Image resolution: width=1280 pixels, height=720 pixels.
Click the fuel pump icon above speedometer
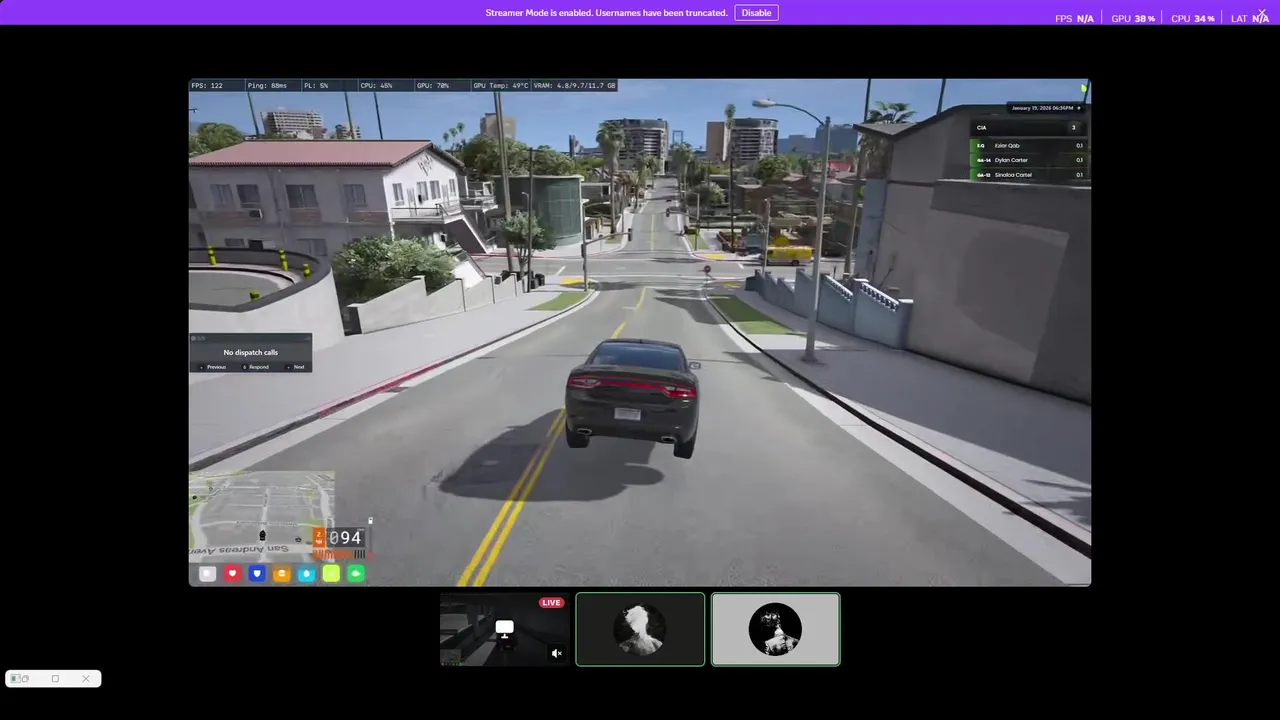coord(370,520)
